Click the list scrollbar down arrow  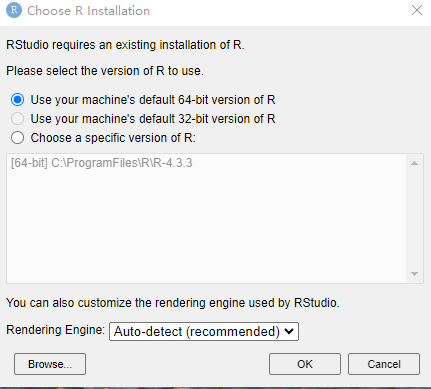click(414, 274)
